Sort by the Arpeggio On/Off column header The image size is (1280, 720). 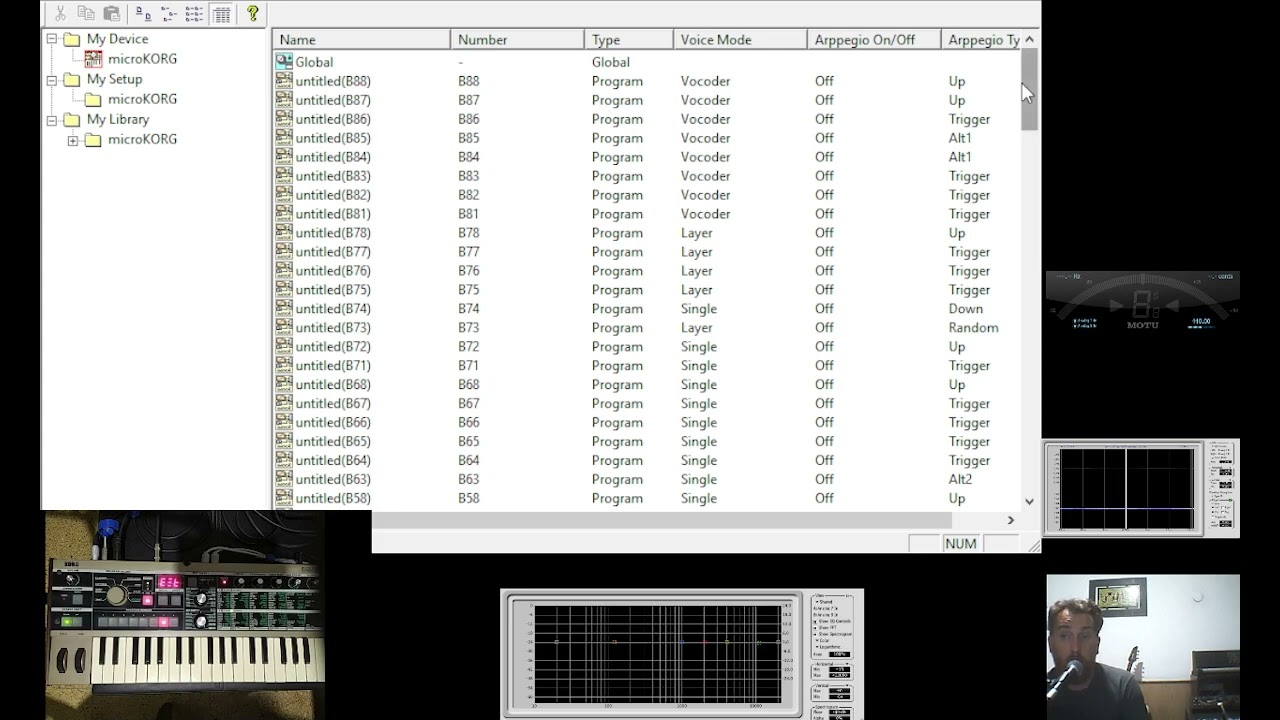[874, 40]
